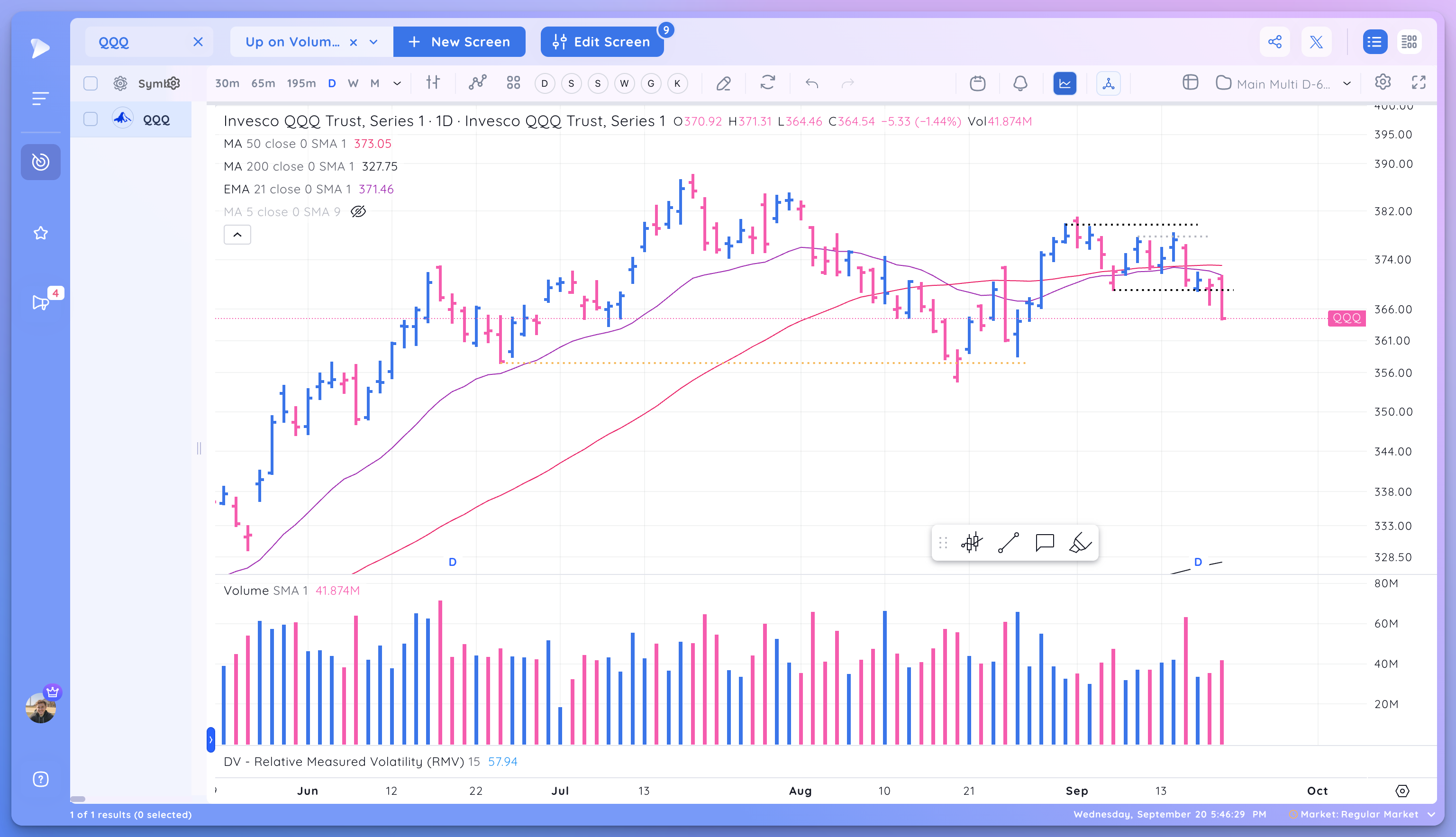Expand Market: Regular Market status dropdown
The image size is (1456, 837).
pyautogui.click(x=1431, y=815)
